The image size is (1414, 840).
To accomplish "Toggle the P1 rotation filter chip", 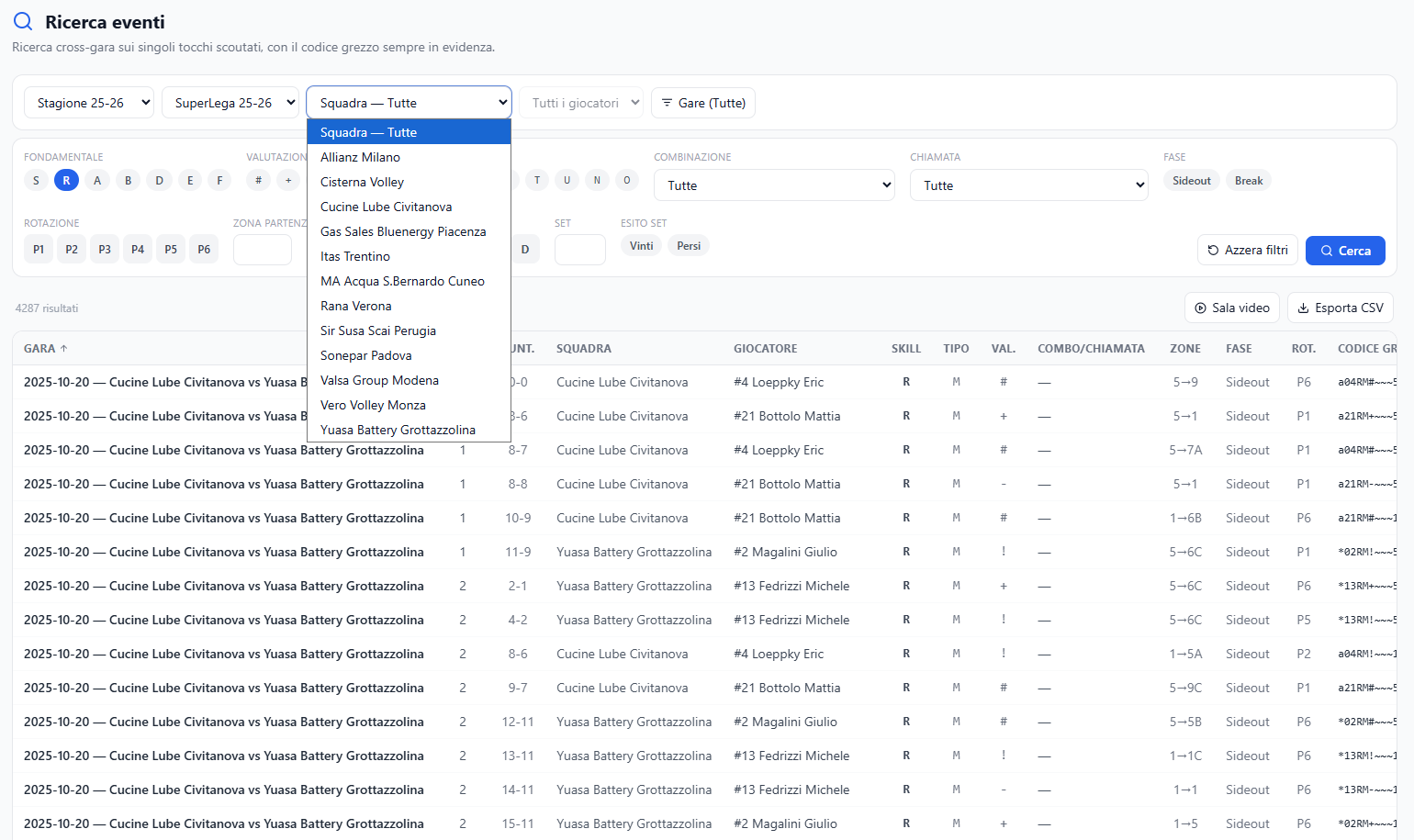I will click(39, 250).
